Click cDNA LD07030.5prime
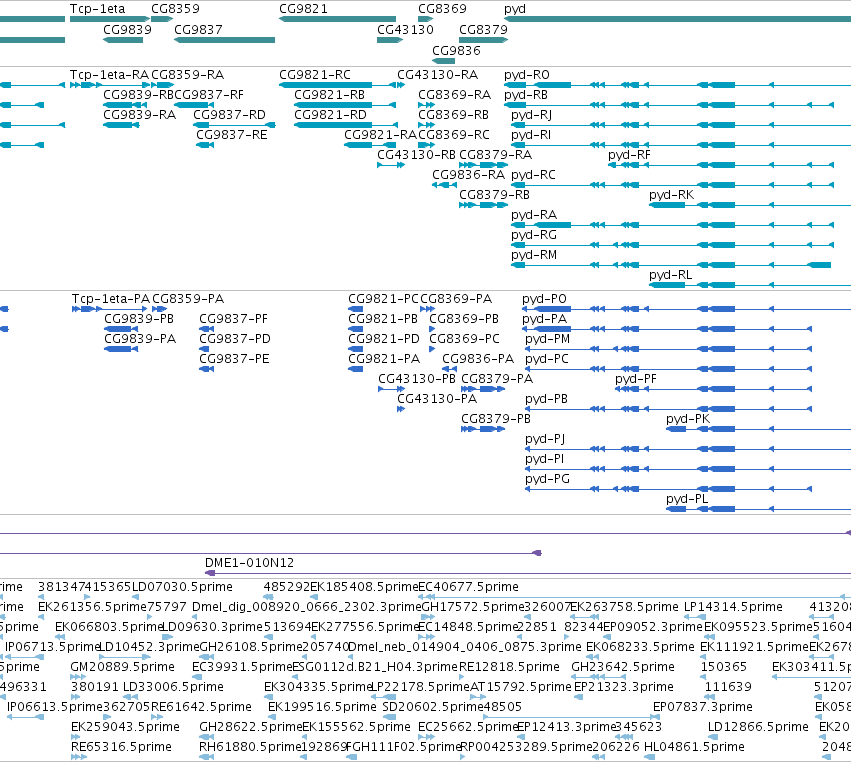Image resolution: width=851 pixels, height=762 pixels. (182, 587)
